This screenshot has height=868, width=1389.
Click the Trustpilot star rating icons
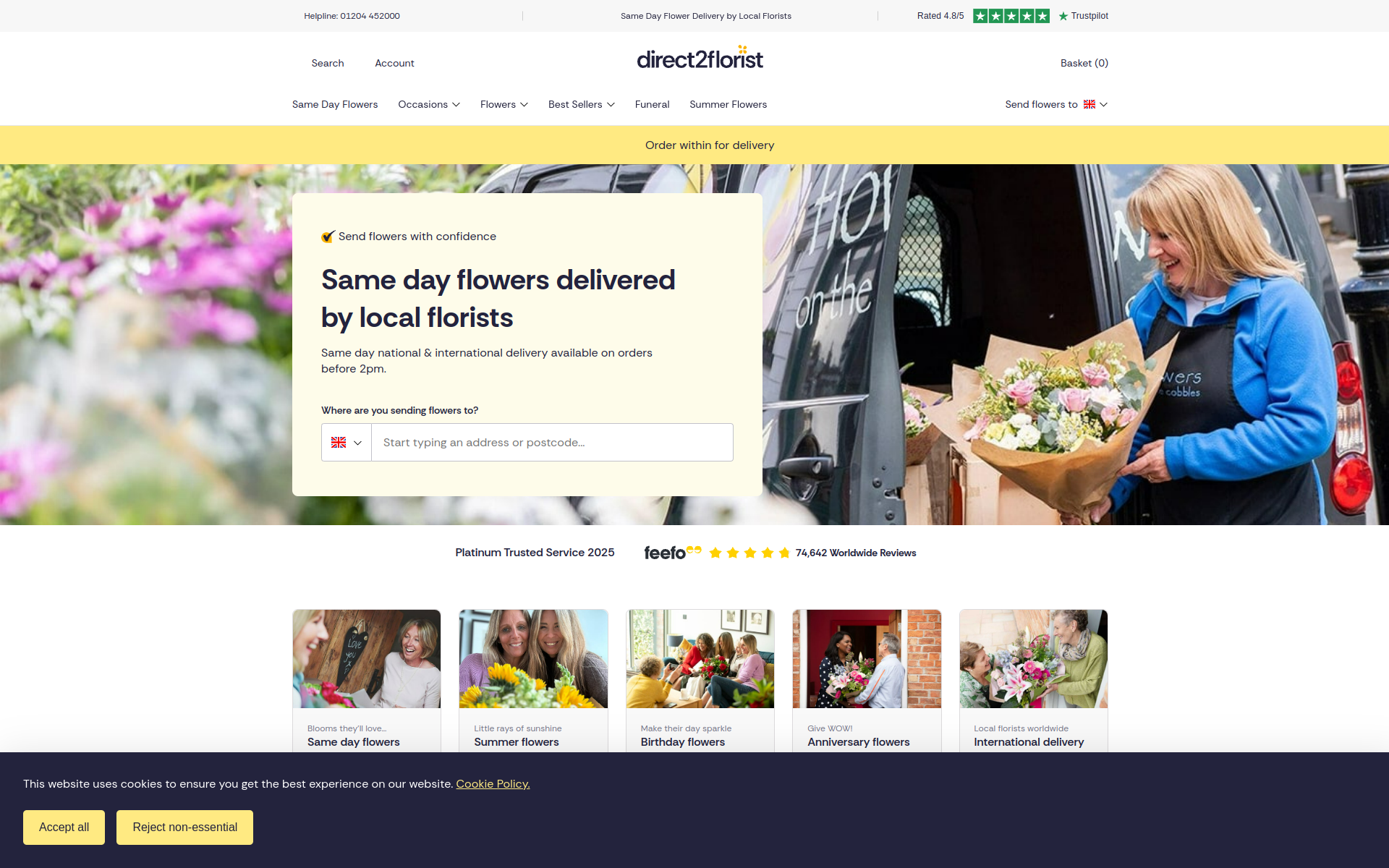1011,16
